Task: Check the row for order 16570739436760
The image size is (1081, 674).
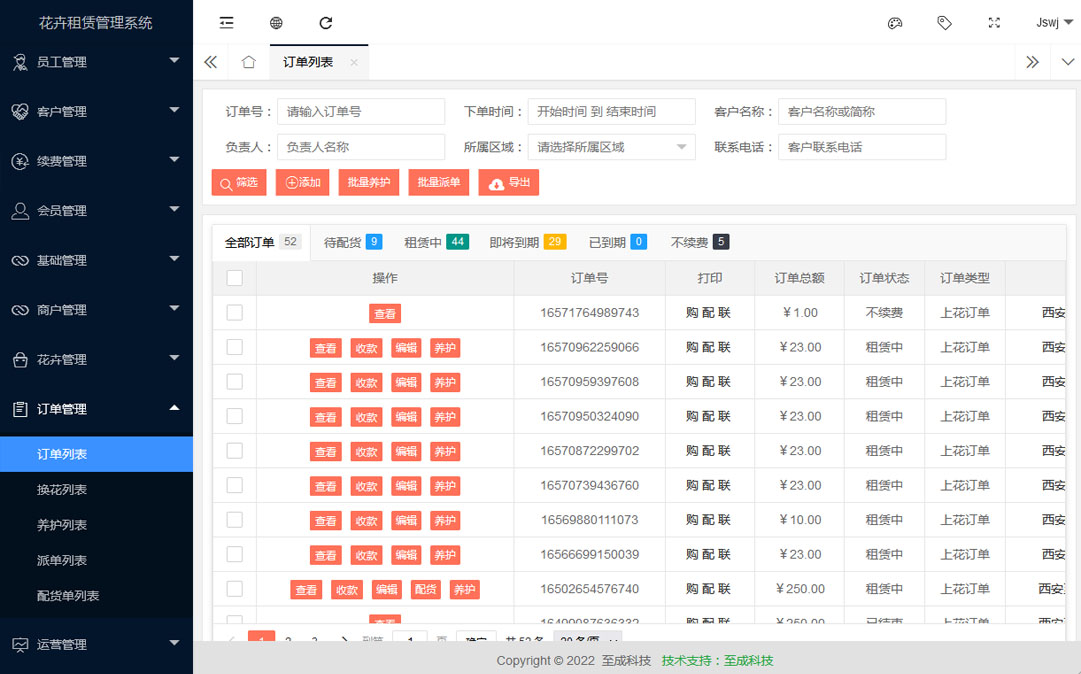Action: point(234,485)
